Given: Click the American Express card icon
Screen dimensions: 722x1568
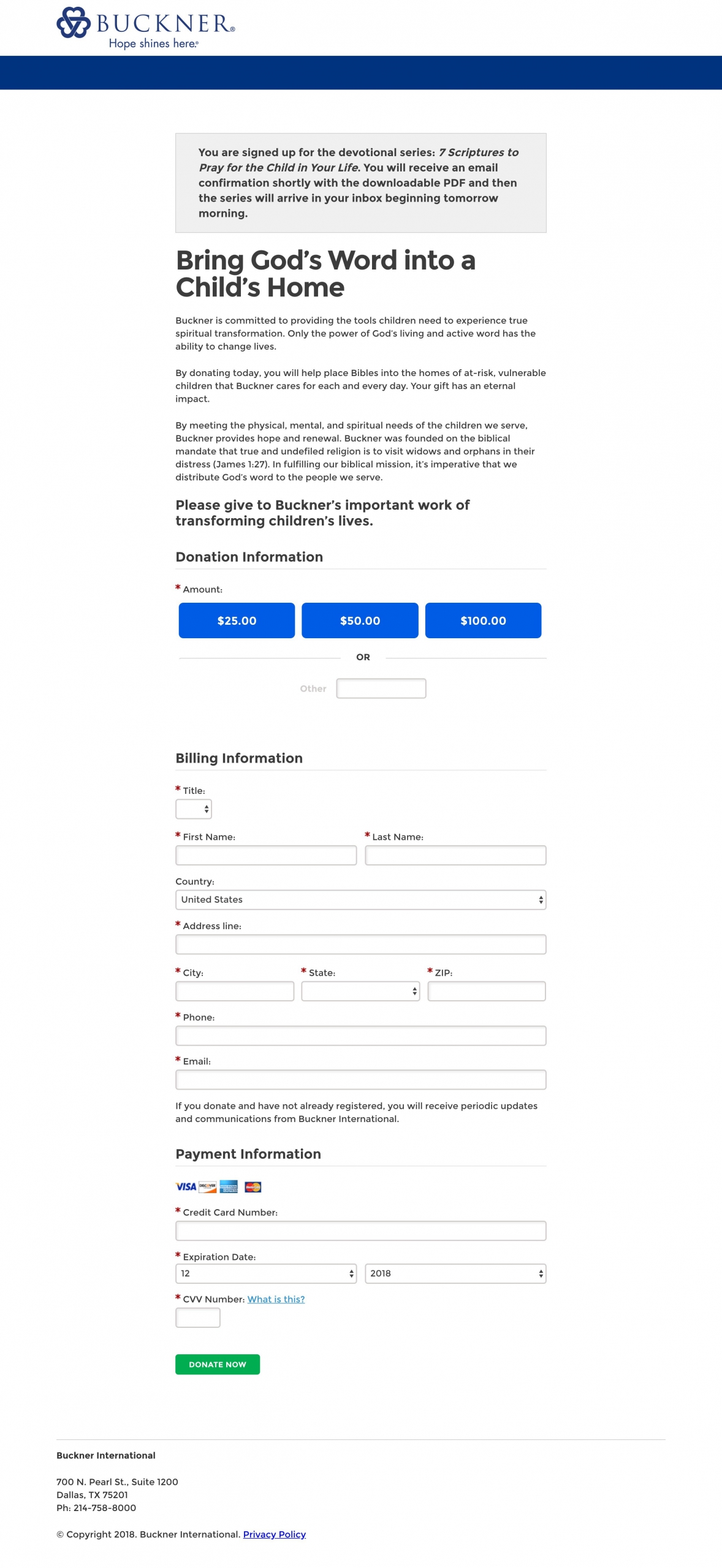Looking at the screenshot, I should pos(229,1186).
